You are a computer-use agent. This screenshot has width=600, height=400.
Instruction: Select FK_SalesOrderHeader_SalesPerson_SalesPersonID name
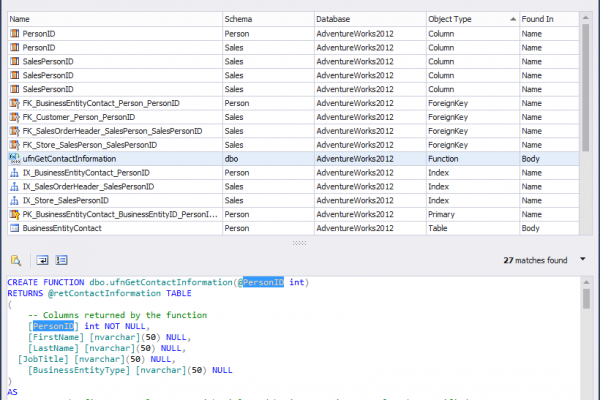[x=112, y=131]
